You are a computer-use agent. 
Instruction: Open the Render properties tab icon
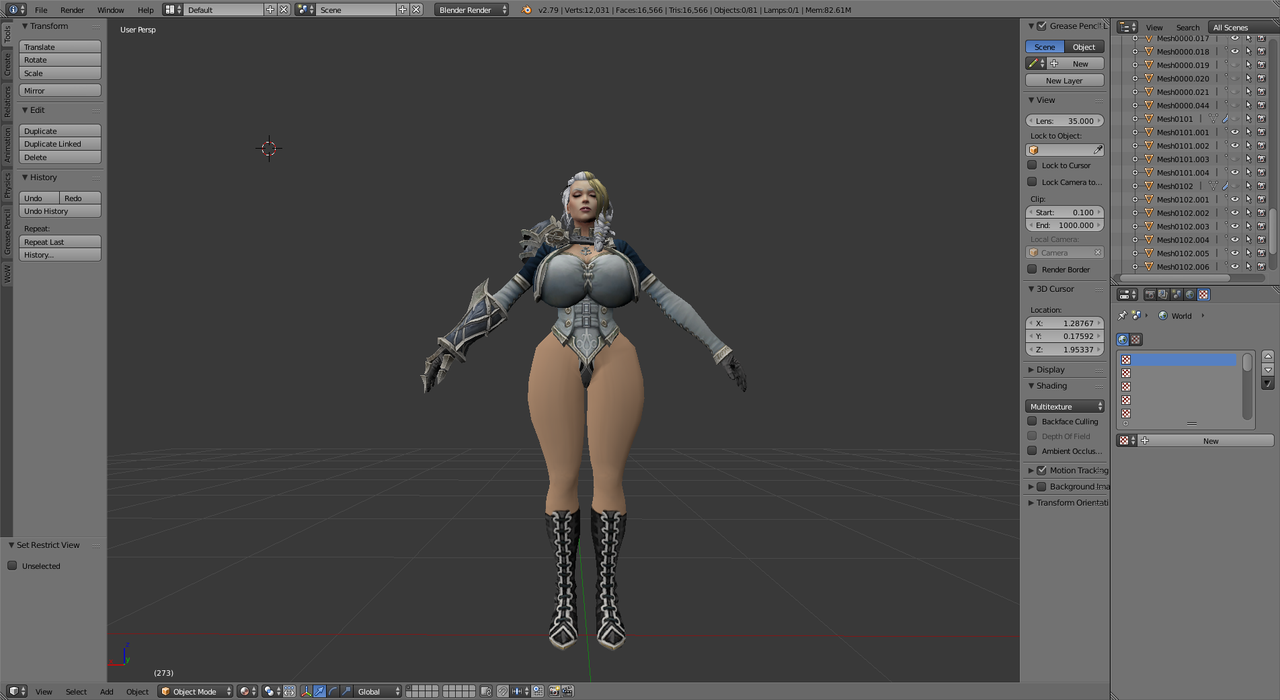coord(1150,294)
